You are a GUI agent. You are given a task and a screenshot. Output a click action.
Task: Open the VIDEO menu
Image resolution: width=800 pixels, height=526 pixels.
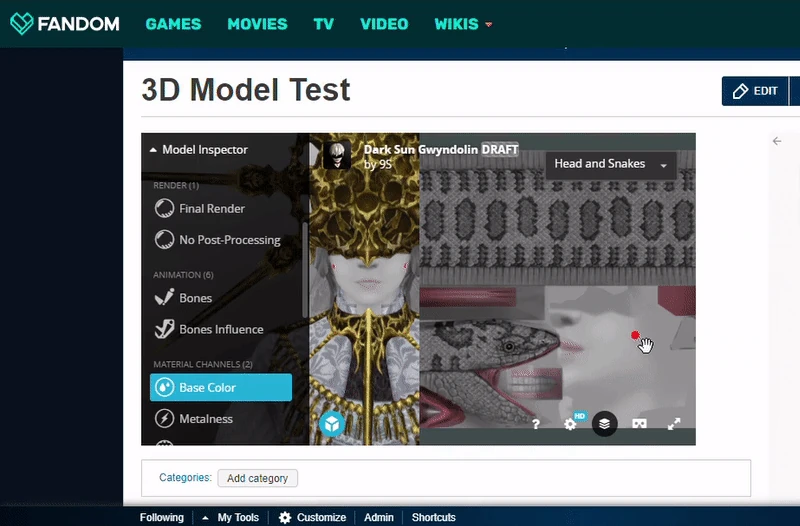tap(384, 24)
